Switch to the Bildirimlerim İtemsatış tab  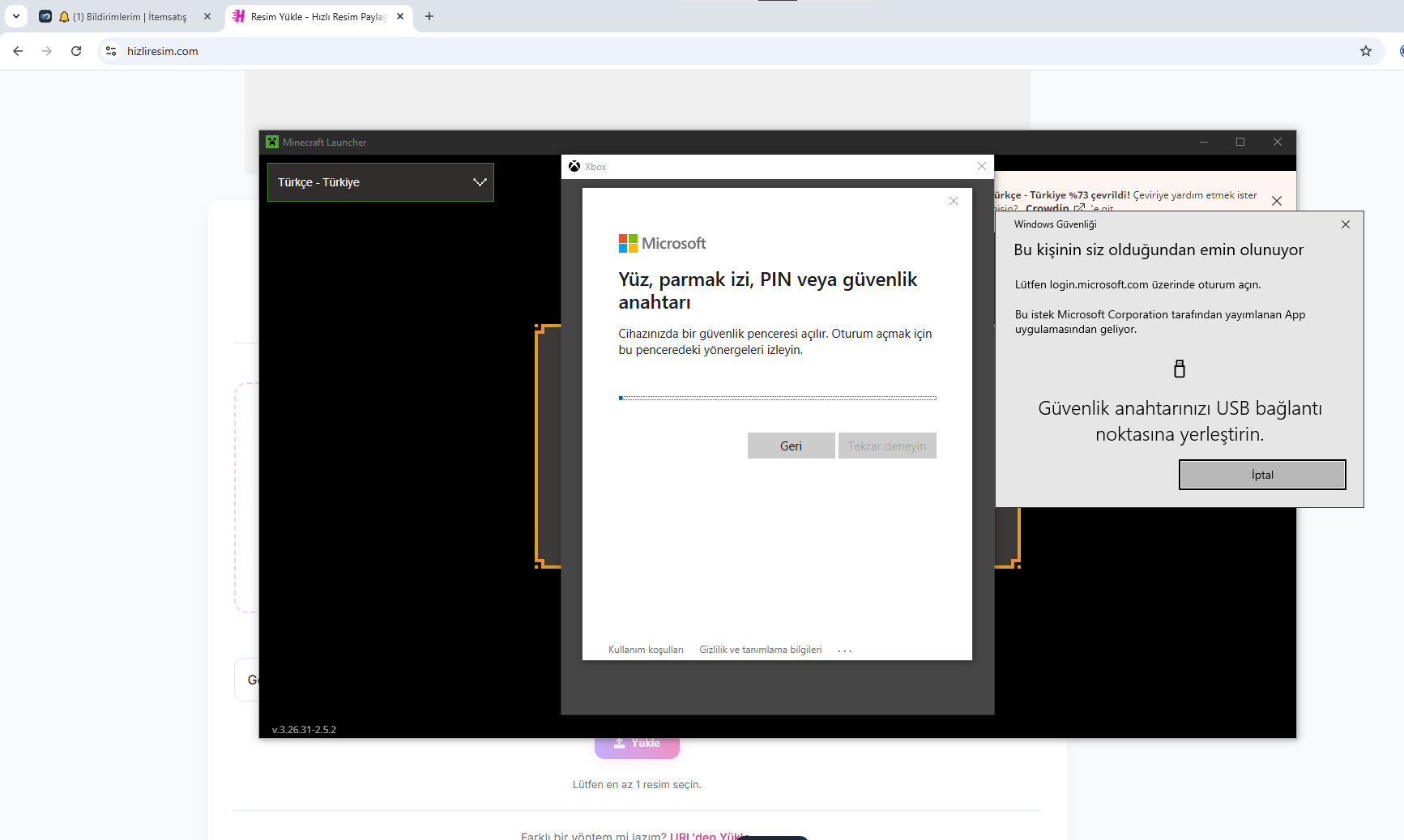coord(126,16)
